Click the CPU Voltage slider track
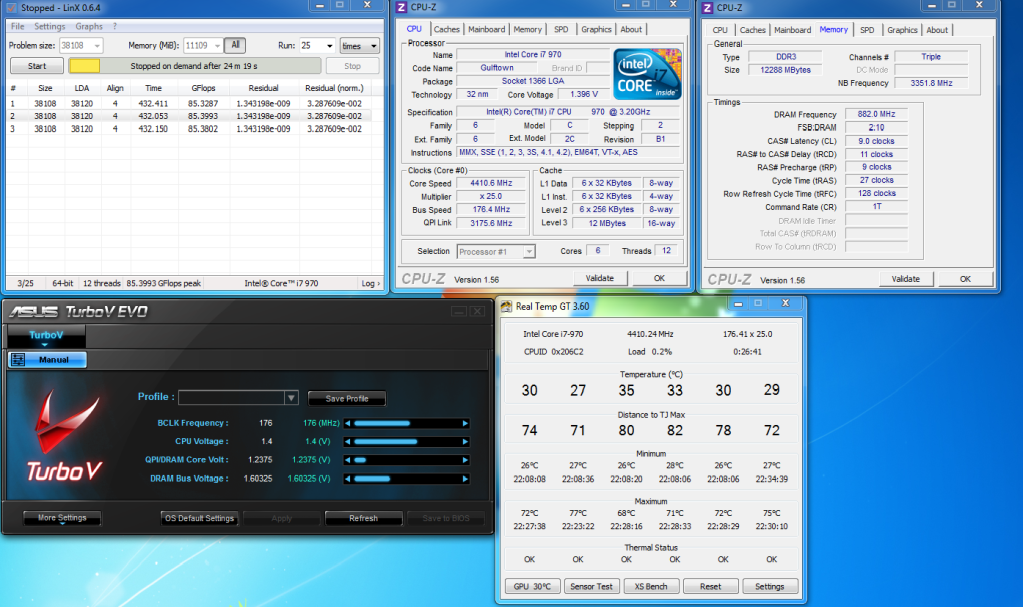The width and height of the screenshot is (1023, 607). [x=406, y=442]
